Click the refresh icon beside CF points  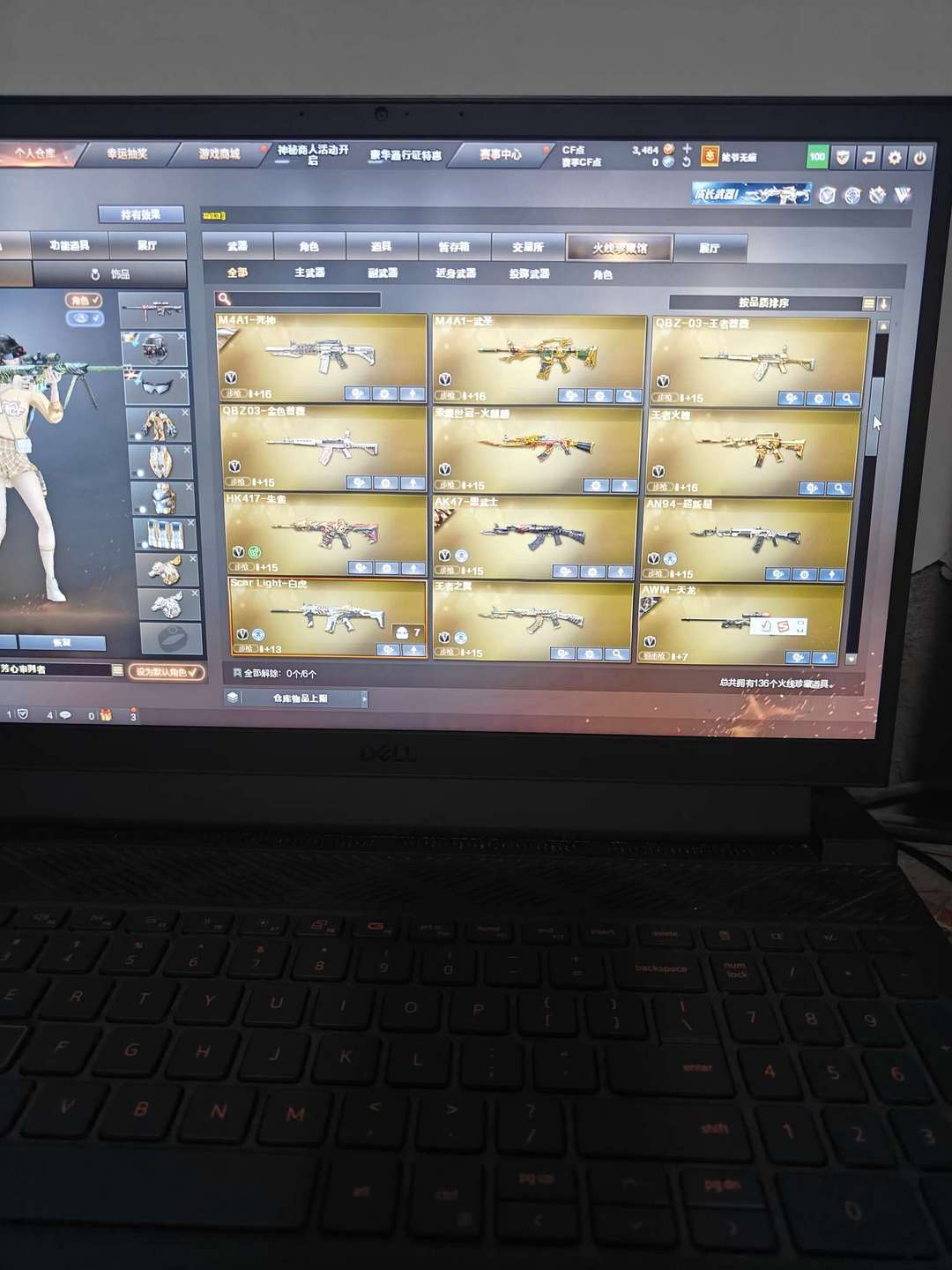click(x=686, y=162)
